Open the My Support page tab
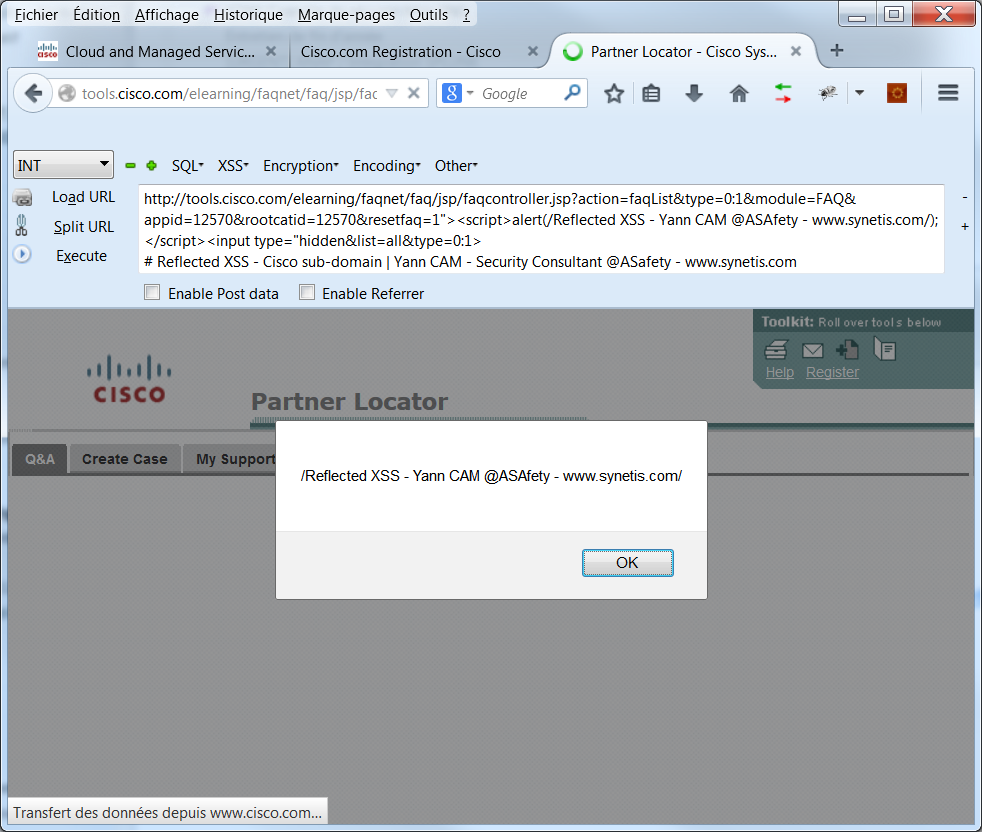Viewport: 982px width, 832px height. pos(230,459)
